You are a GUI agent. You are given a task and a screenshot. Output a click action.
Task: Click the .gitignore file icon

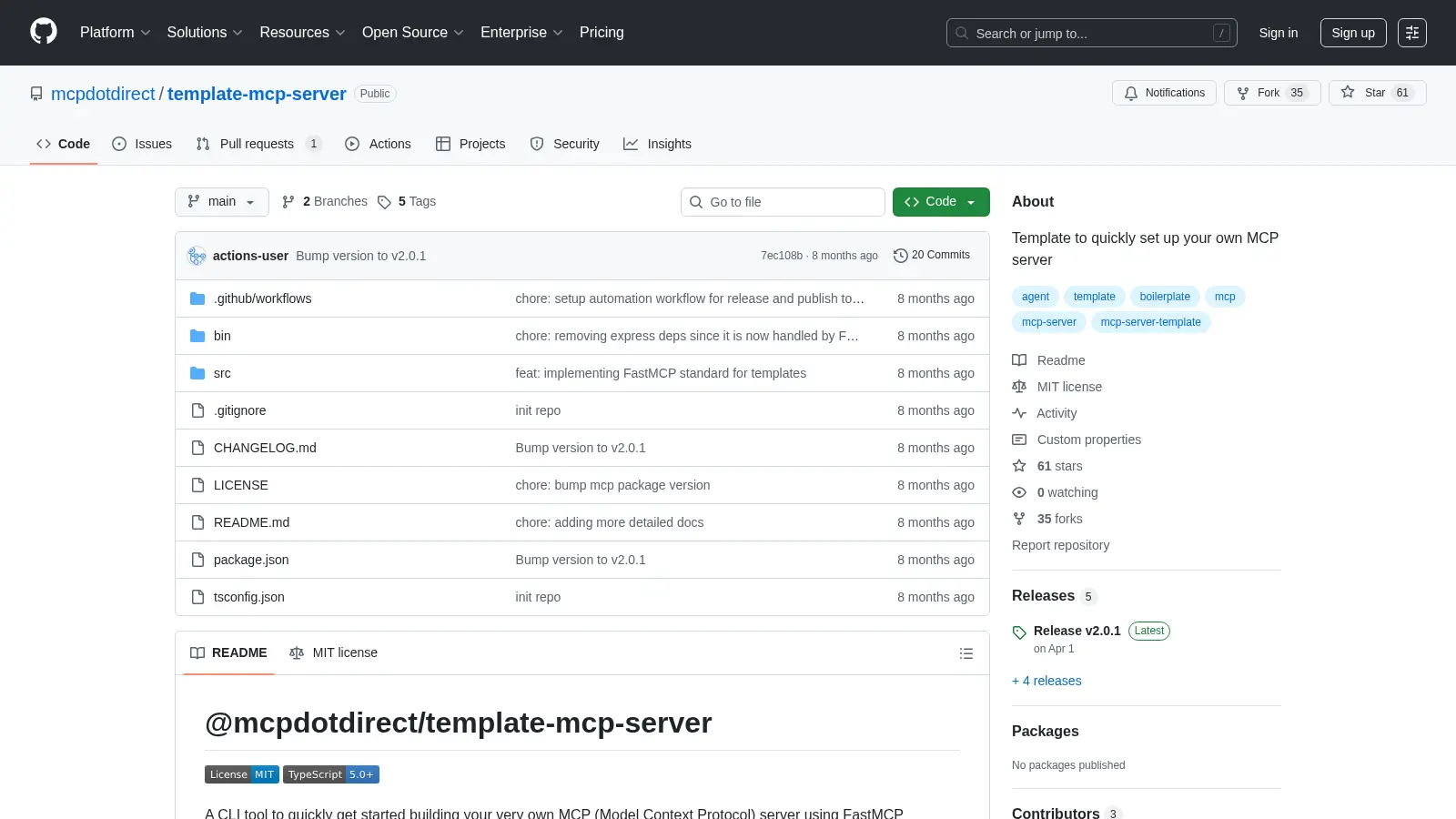[x=197, y=410]
